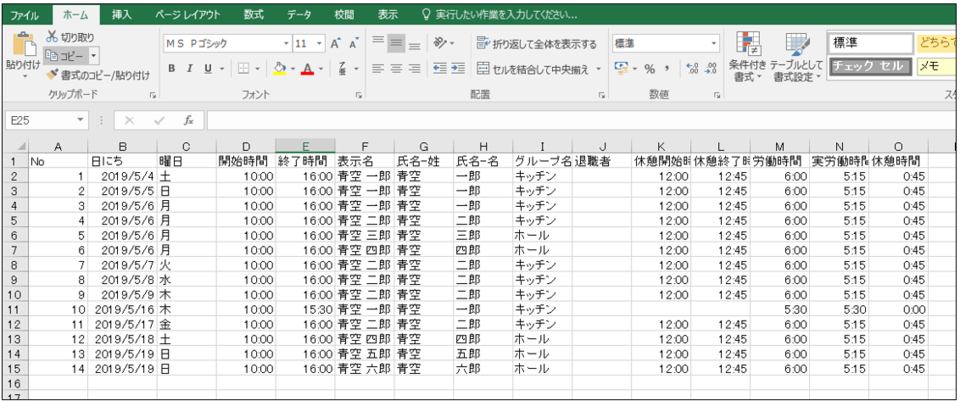Click the text orientation icon
Image resolution: width=960 pixels, height=401 pixels.
[440, 43]
